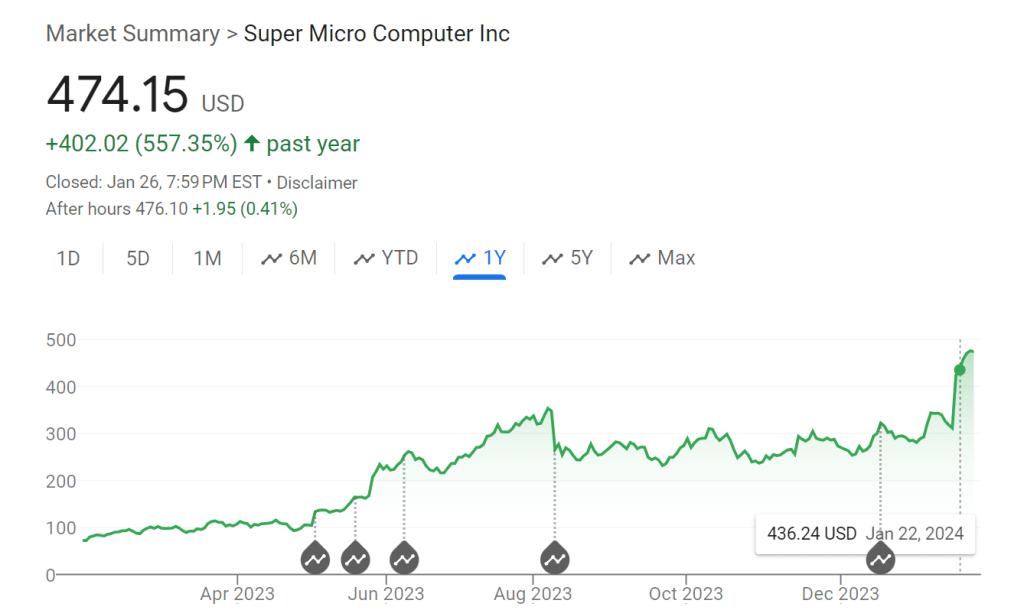Select the YTD range tab
The height and width of the screenshot is (610, 1024).
(386, 259)
